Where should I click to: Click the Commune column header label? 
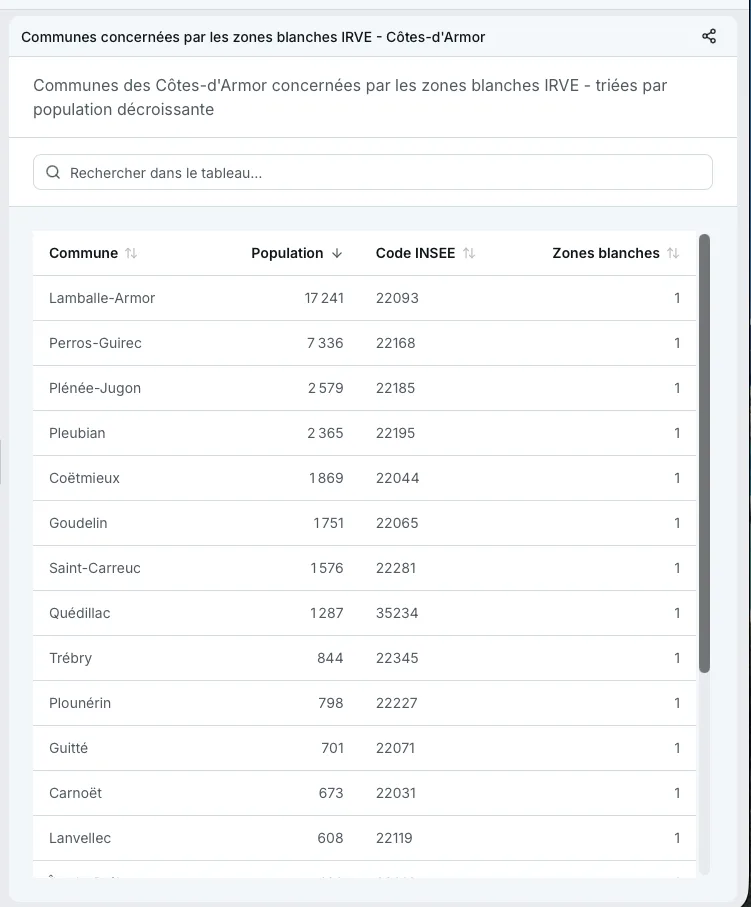coord(83,253)
